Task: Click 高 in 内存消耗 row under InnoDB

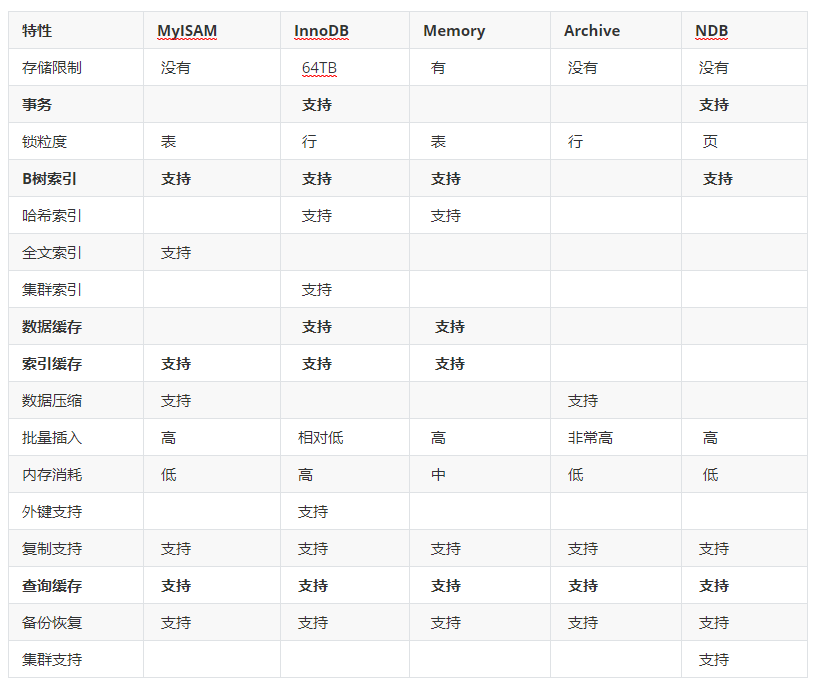Action: coord(306,475)
